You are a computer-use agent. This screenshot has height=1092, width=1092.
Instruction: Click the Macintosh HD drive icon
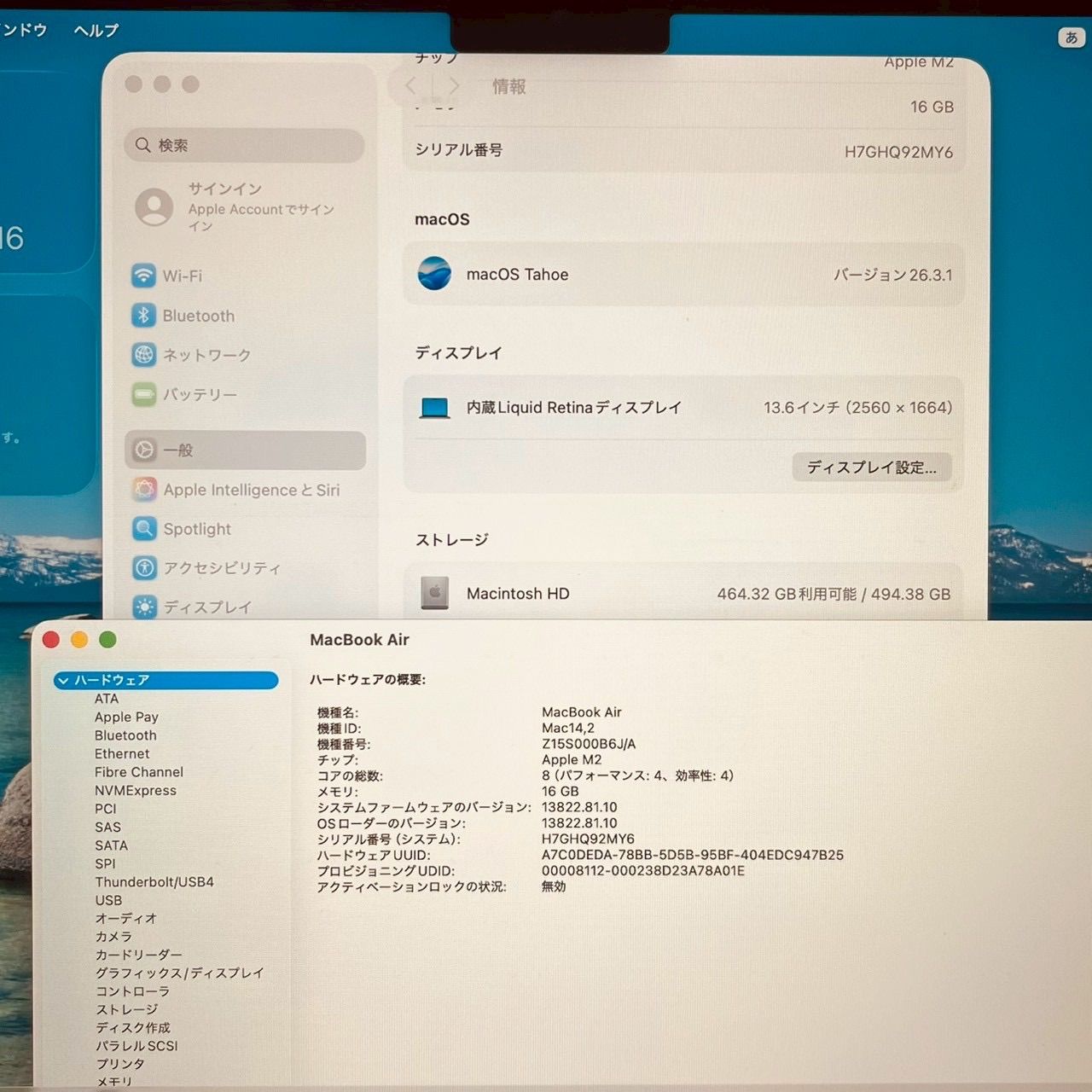pos(434,593)
